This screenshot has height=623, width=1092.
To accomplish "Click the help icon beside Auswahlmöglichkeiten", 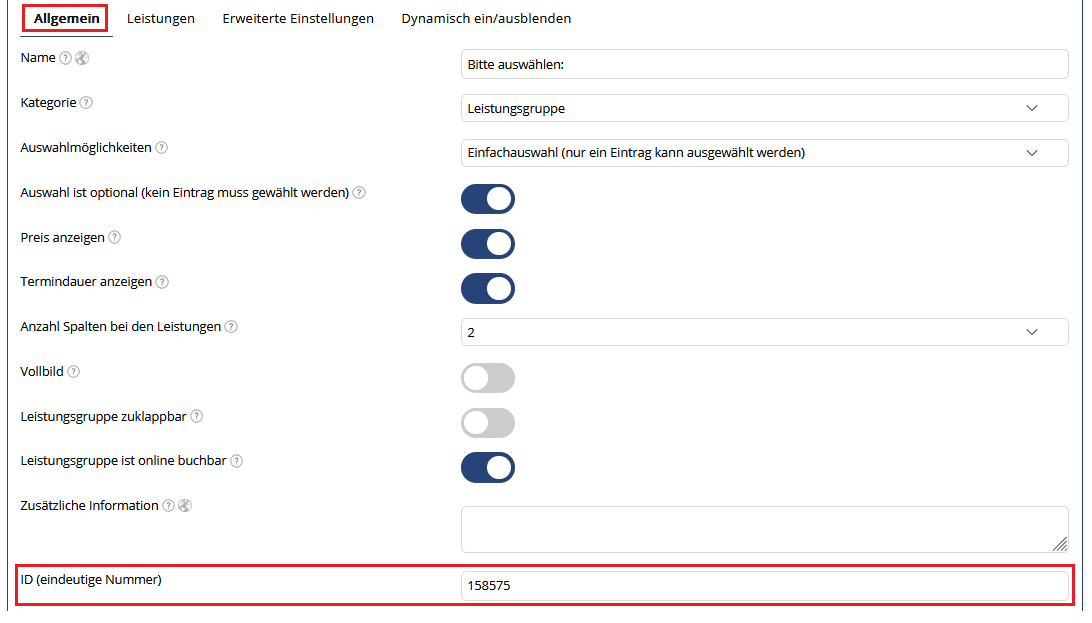I will pos(162,148).
